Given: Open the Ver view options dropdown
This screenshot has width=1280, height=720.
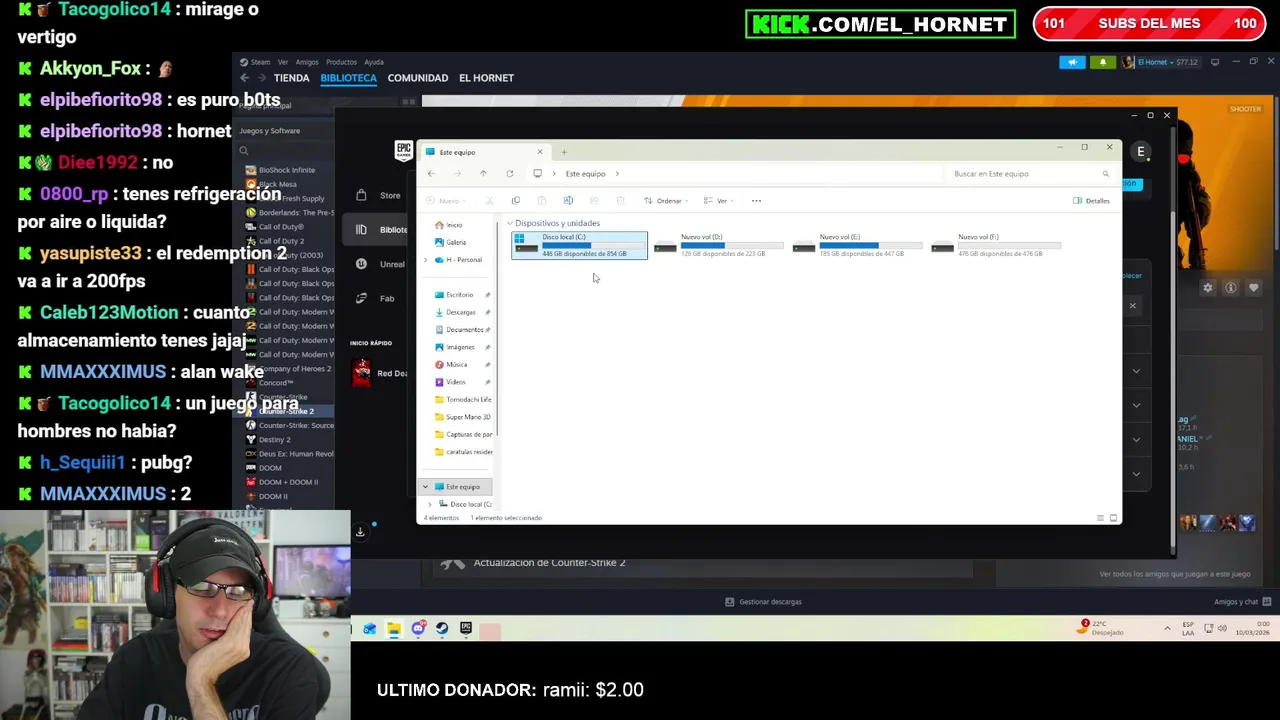Looking at the screenshot, I should pos(720,201).
